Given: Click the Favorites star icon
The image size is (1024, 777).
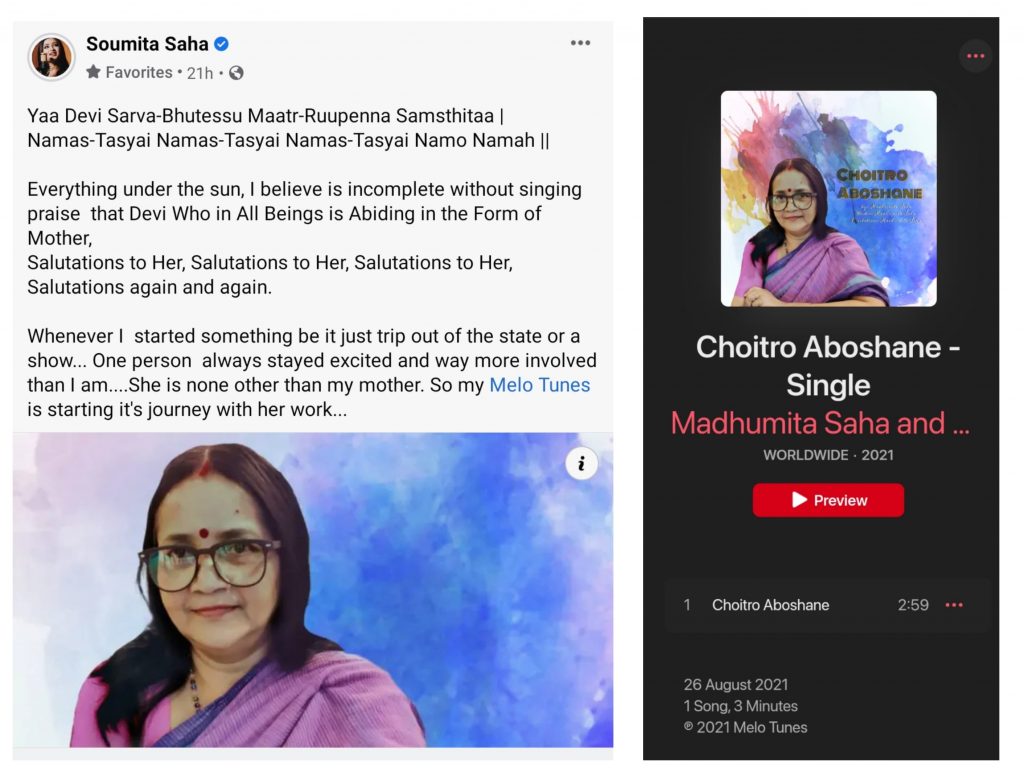Looking at the screenshot, I should [x=93, y=72].
